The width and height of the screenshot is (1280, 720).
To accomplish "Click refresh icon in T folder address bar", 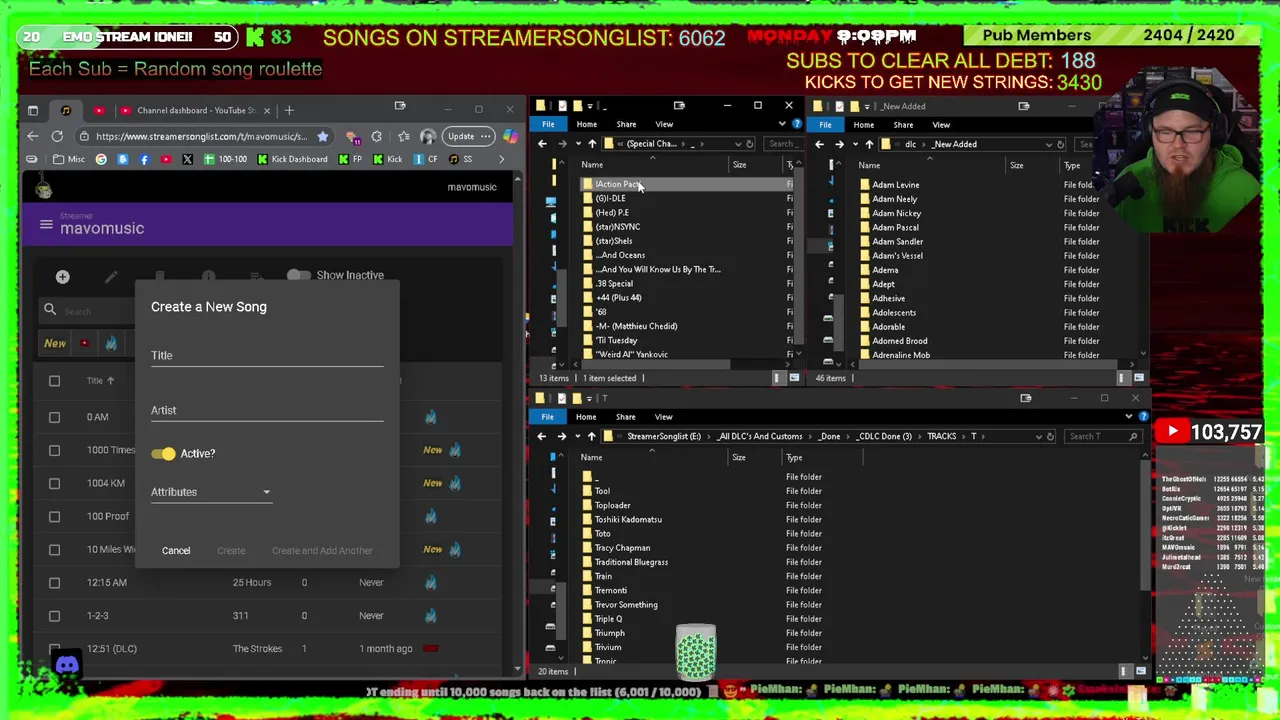I will coord(1049,436).
